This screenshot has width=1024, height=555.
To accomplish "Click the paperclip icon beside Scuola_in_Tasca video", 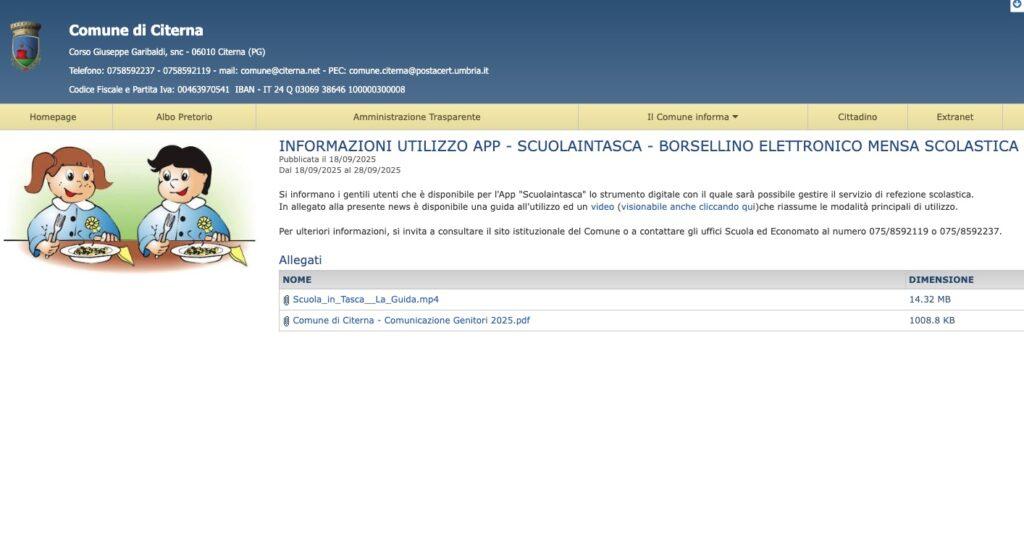I will click(x=286, y=300).
